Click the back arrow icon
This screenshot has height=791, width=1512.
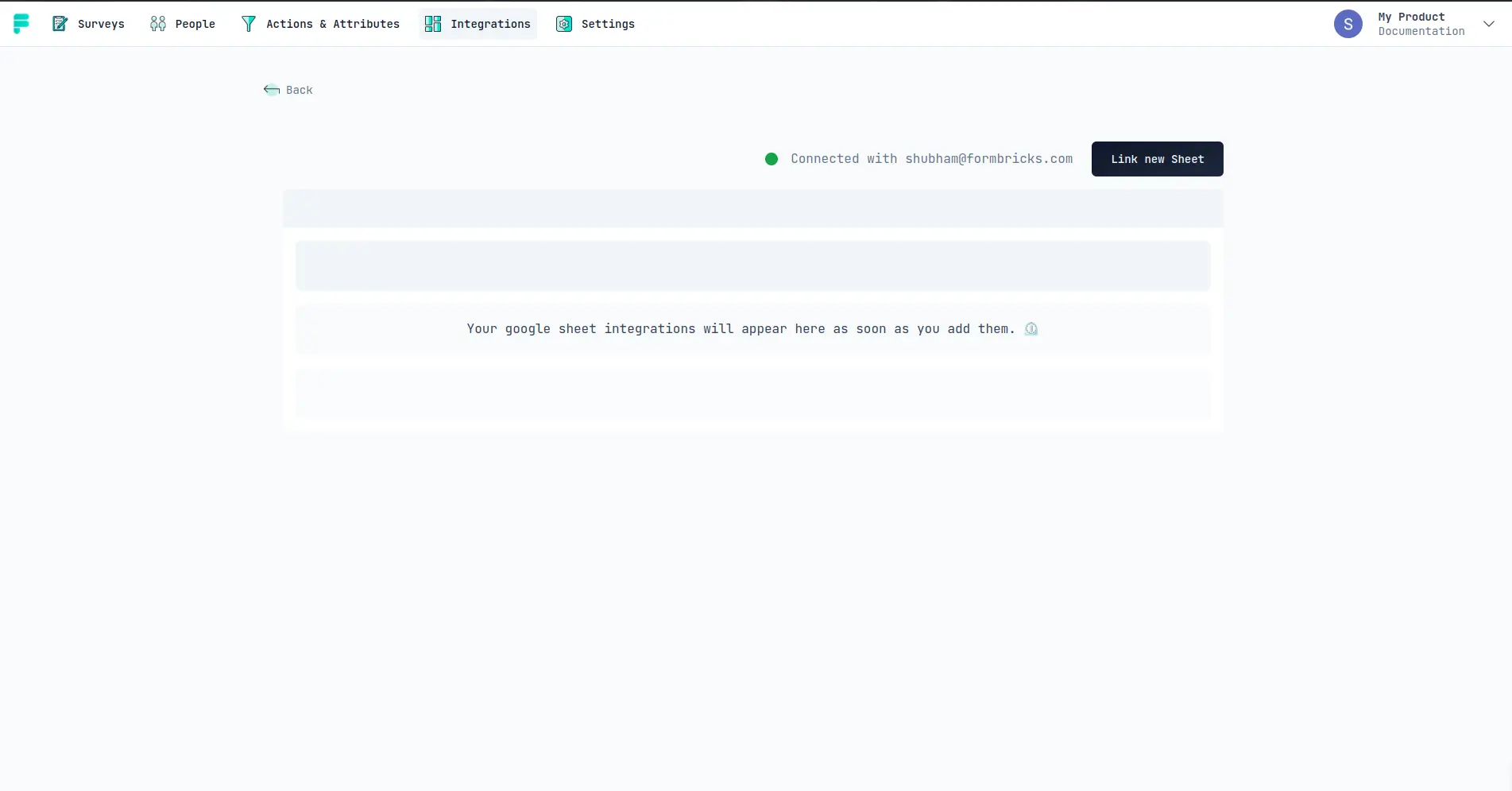(x=272, y=90)
